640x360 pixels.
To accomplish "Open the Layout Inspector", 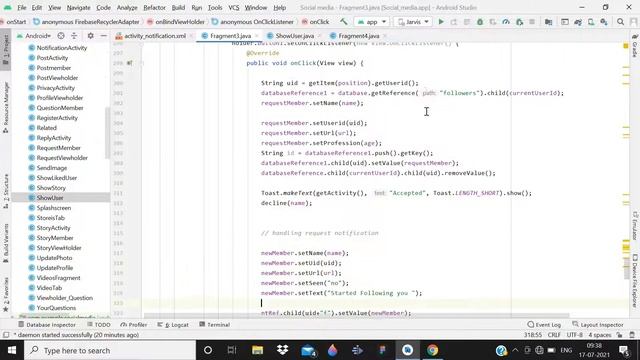I will (598, 324).
